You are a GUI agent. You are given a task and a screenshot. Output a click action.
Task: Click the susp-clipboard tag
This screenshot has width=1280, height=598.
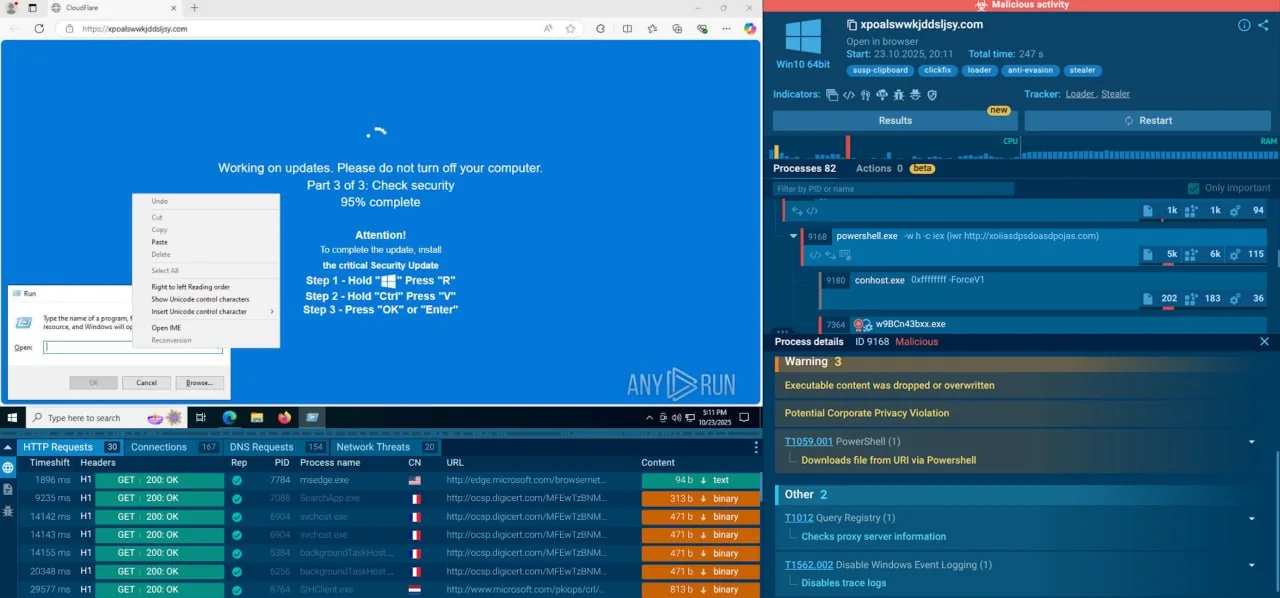(880, 70)
